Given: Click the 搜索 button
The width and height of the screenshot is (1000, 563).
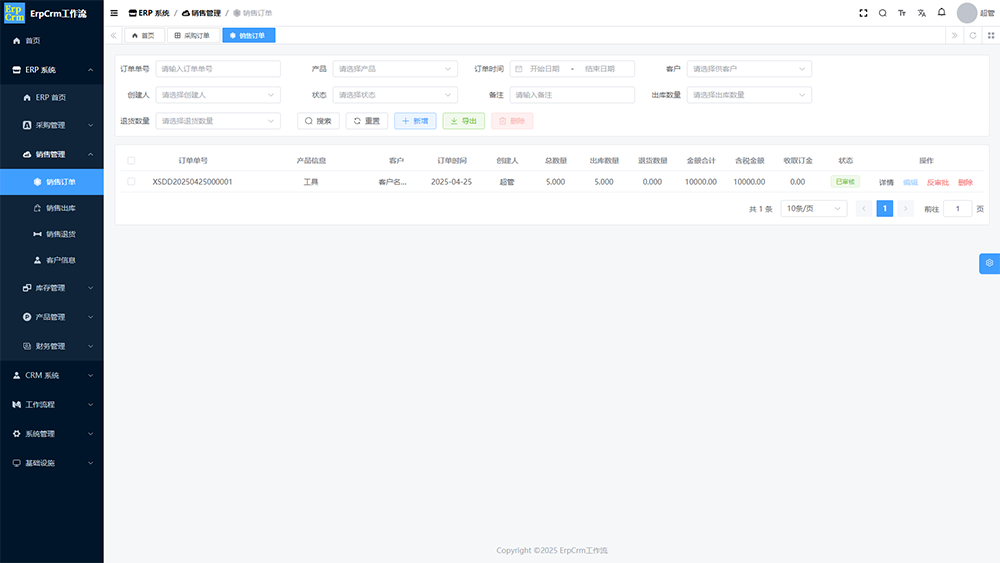Looking at the screenshot, I should (x=318, y=121).
